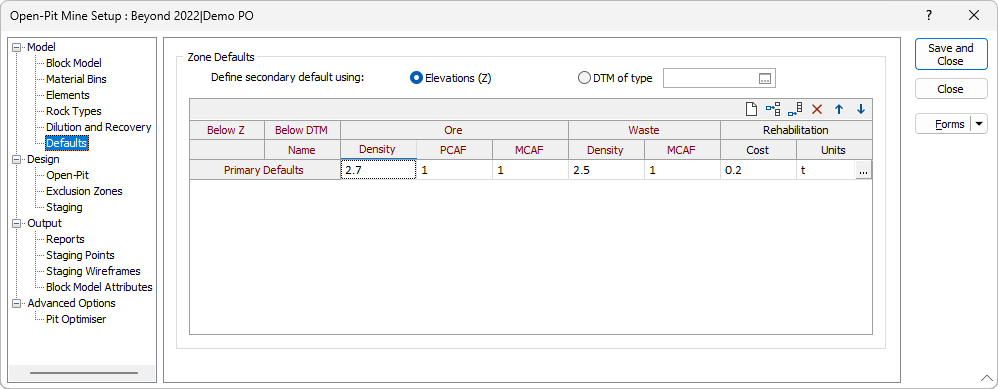This screenshot has width=998, height=389.
Task: Click the Close button
Action: coord(951,89)
